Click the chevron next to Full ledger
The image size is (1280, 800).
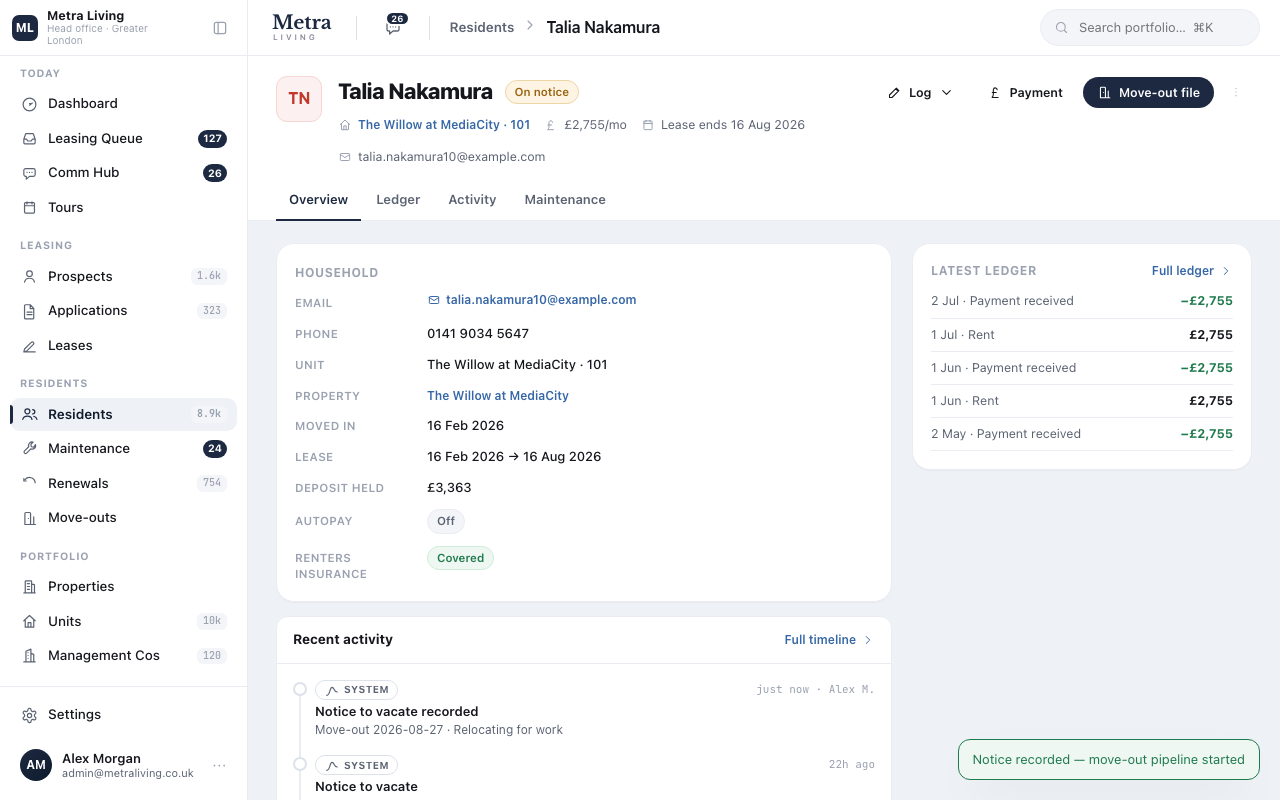pyautogui.click(x=1226, y=271)
